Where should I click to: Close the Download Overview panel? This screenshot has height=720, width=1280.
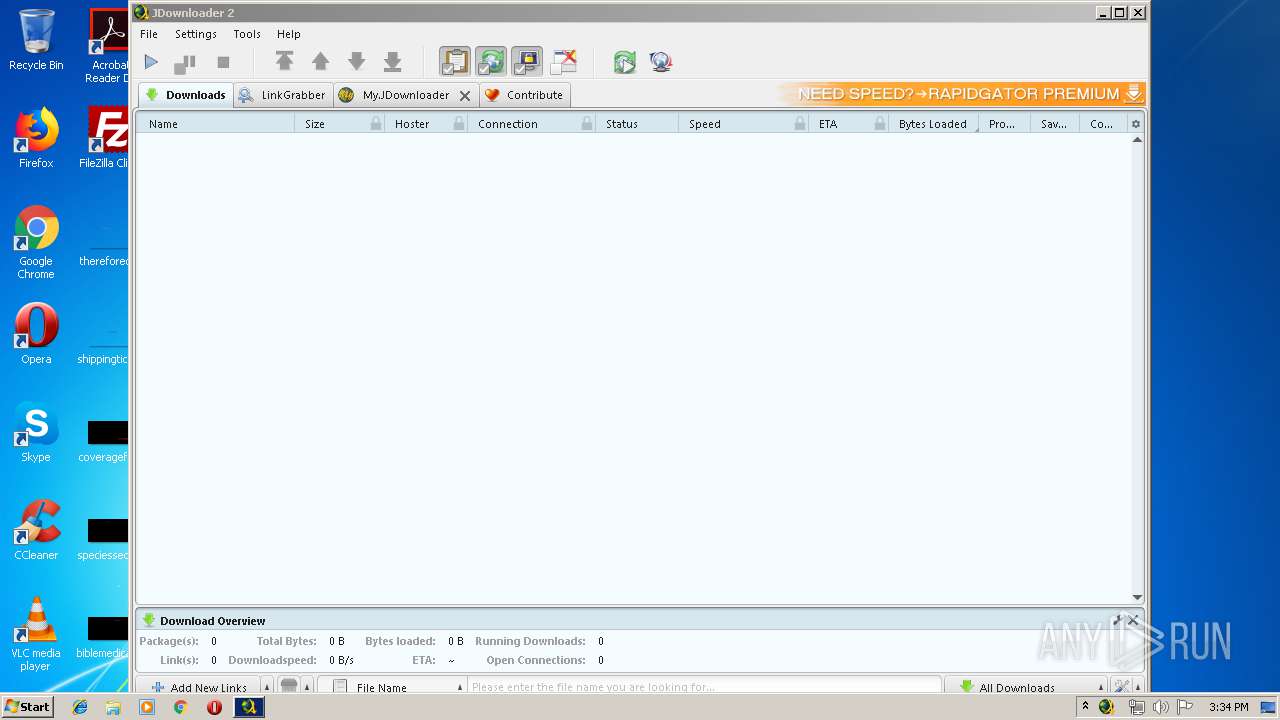[1133, 621]
